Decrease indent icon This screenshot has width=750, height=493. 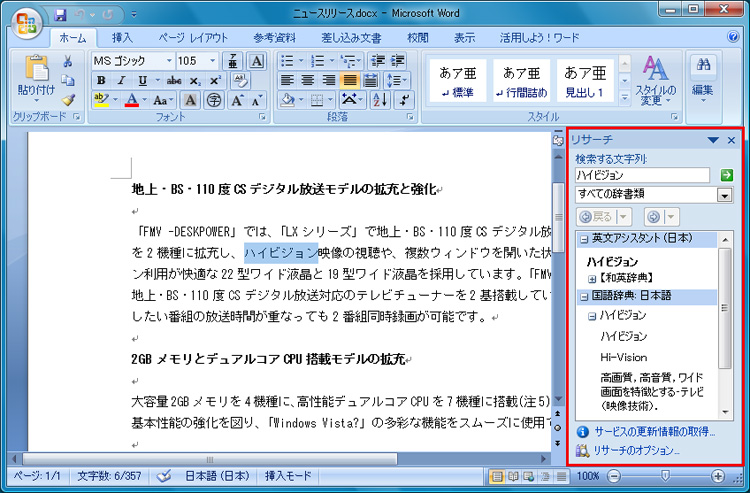point(378,61)
